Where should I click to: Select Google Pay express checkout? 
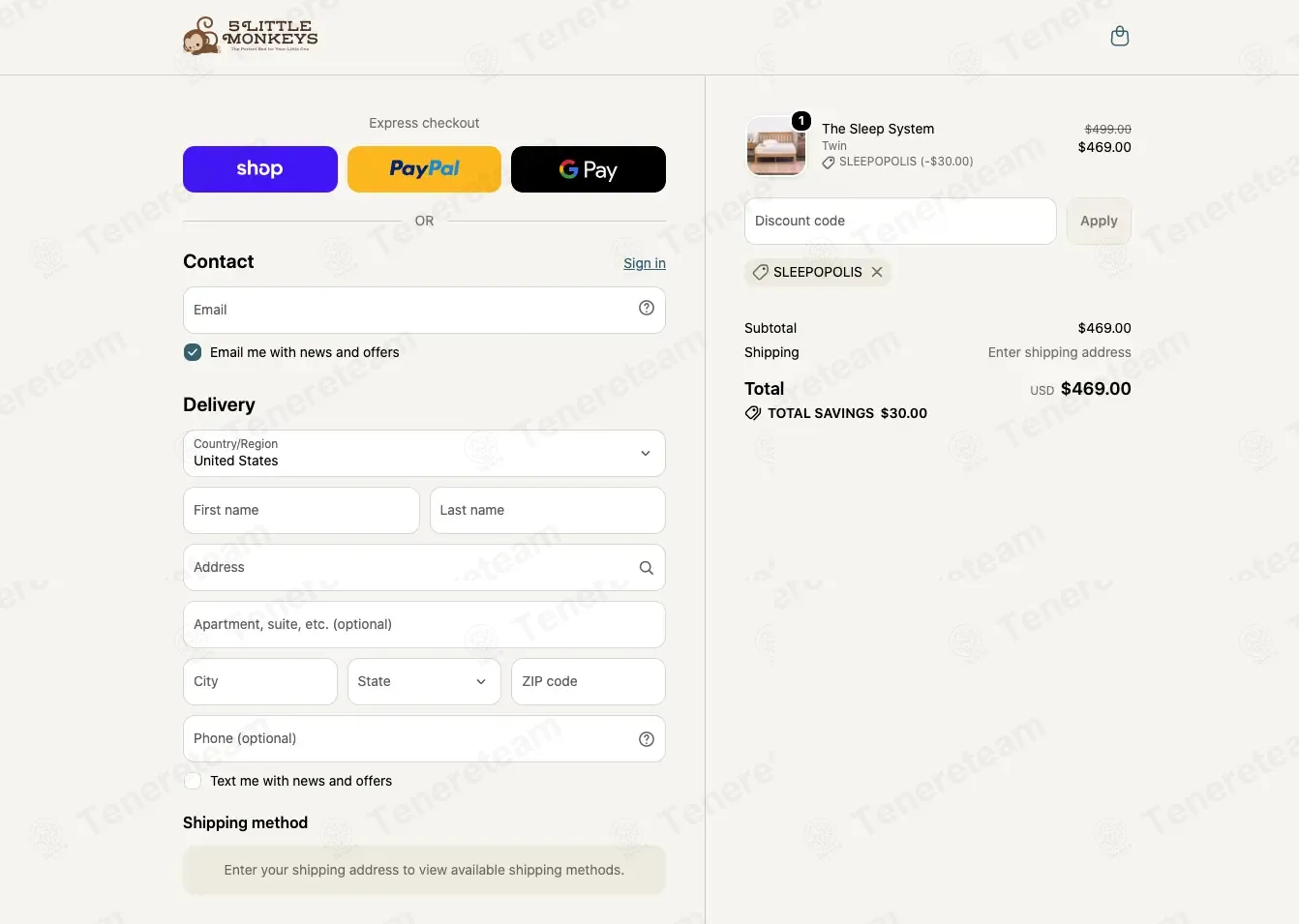click(x=589, y=169)
